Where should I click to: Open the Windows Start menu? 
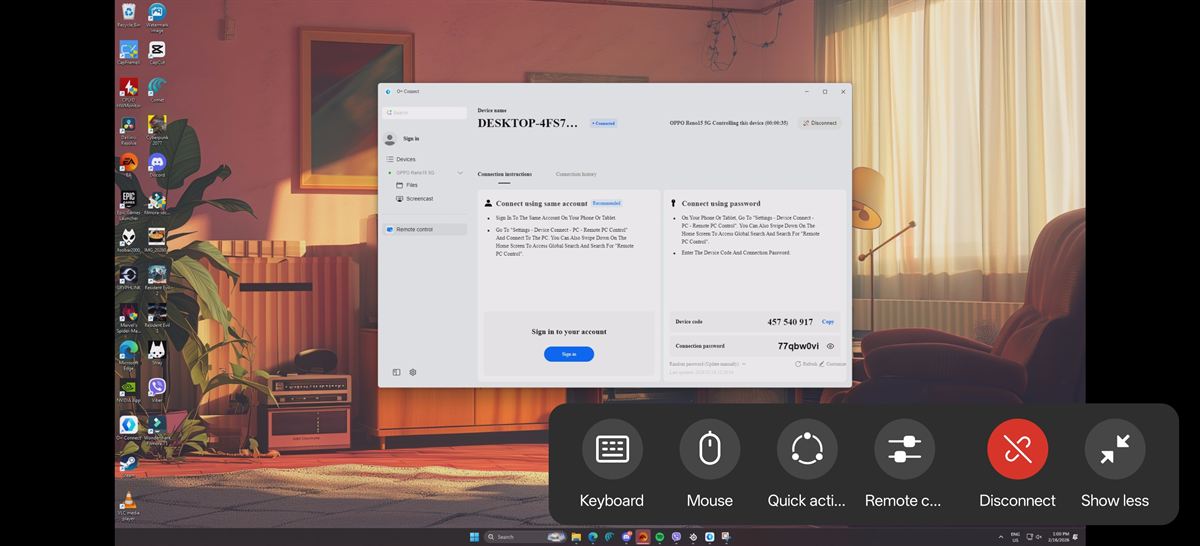(474, 537)
